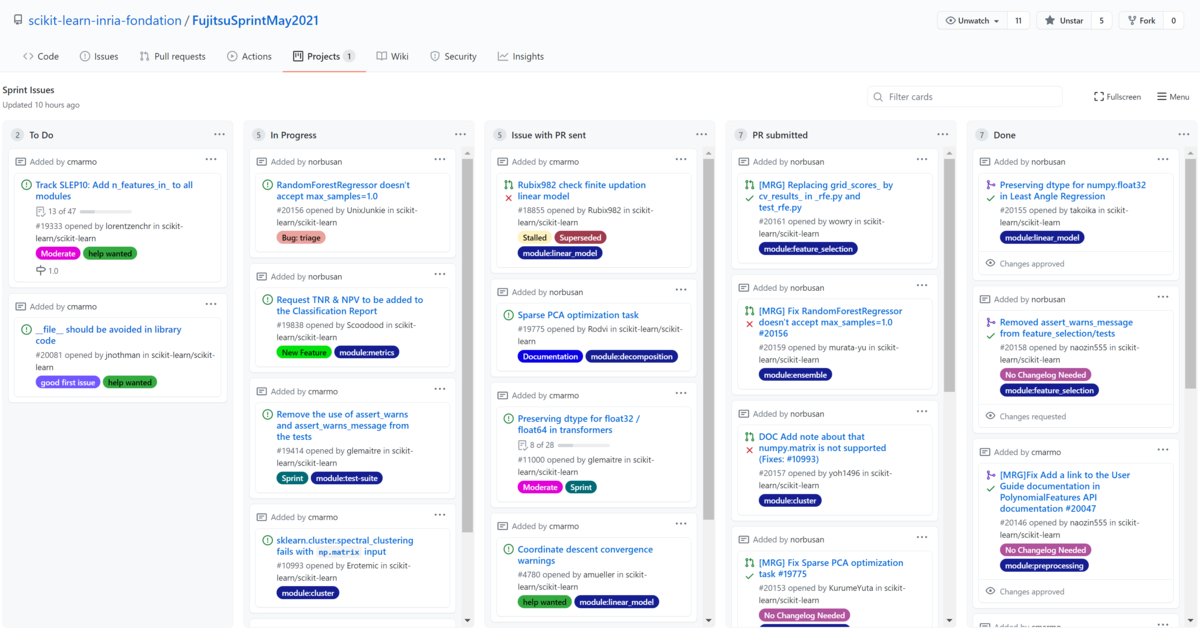Open Unwatch dropdown

pyautogui.click(x=971, y=20)
